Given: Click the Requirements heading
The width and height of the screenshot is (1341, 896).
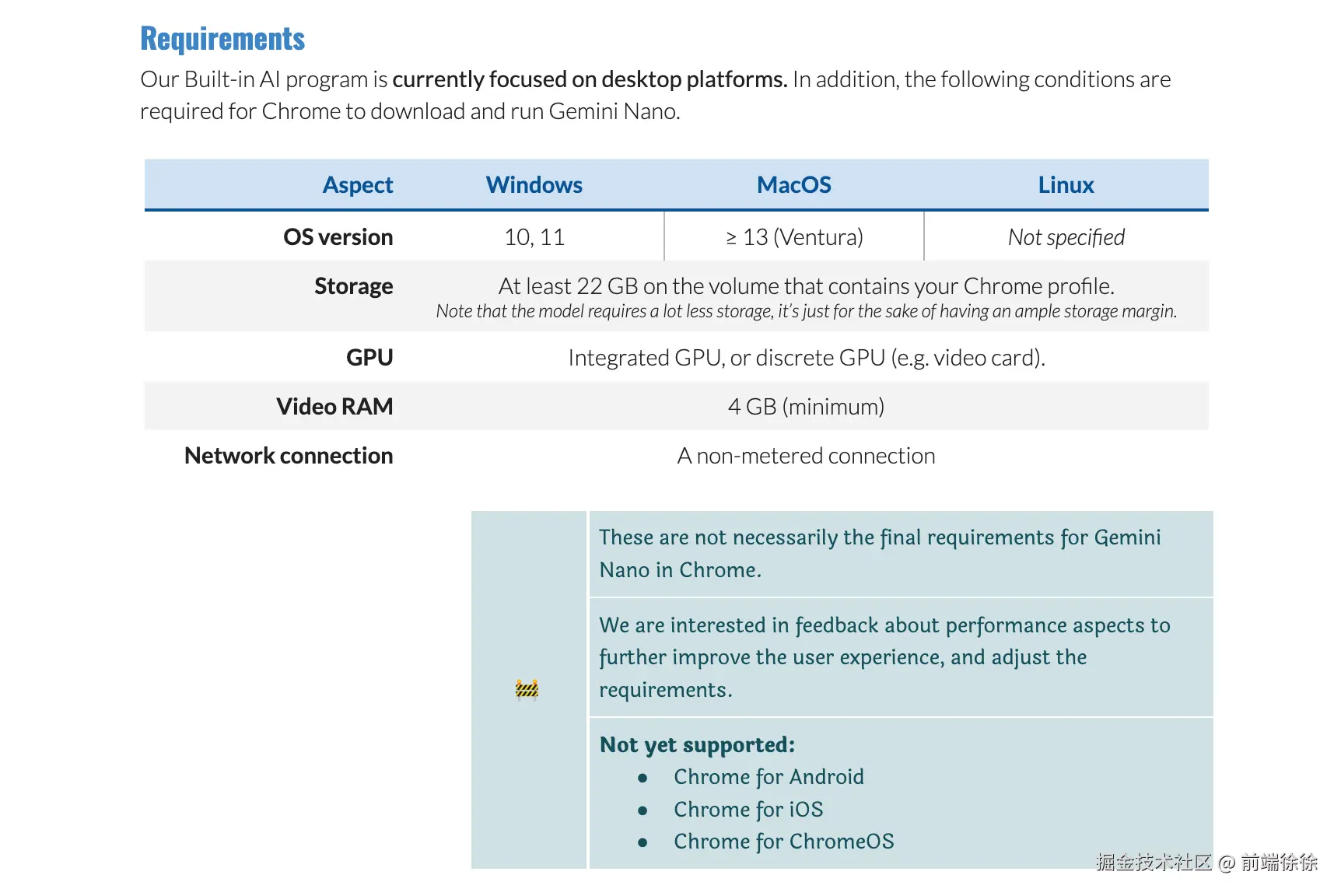Looking at the screenshot, I should [x=222, y=39].
